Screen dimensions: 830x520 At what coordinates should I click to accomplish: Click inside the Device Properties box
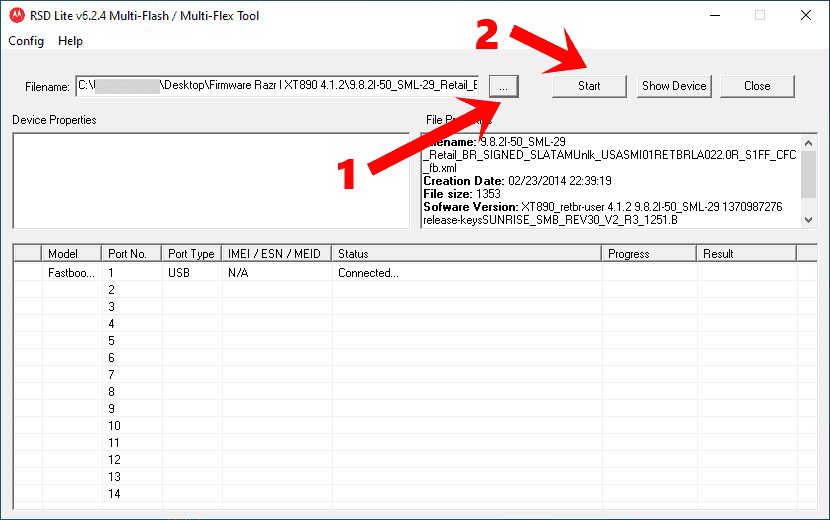pyautogui.click(x=211, y=181)
